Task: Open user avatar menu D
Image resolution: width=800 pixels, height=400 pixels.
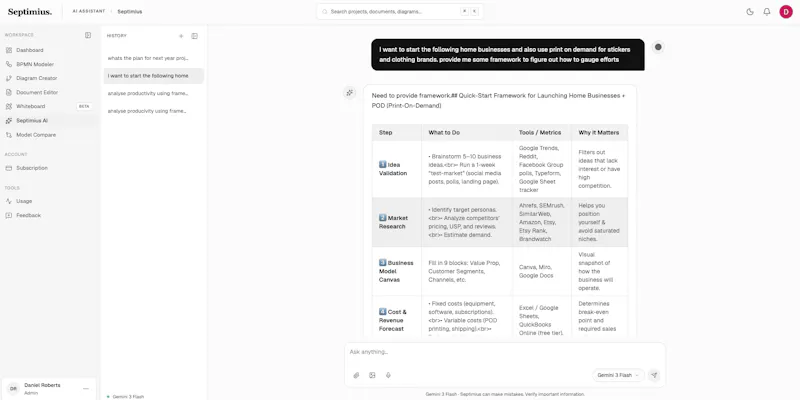Action: (786, 12)
